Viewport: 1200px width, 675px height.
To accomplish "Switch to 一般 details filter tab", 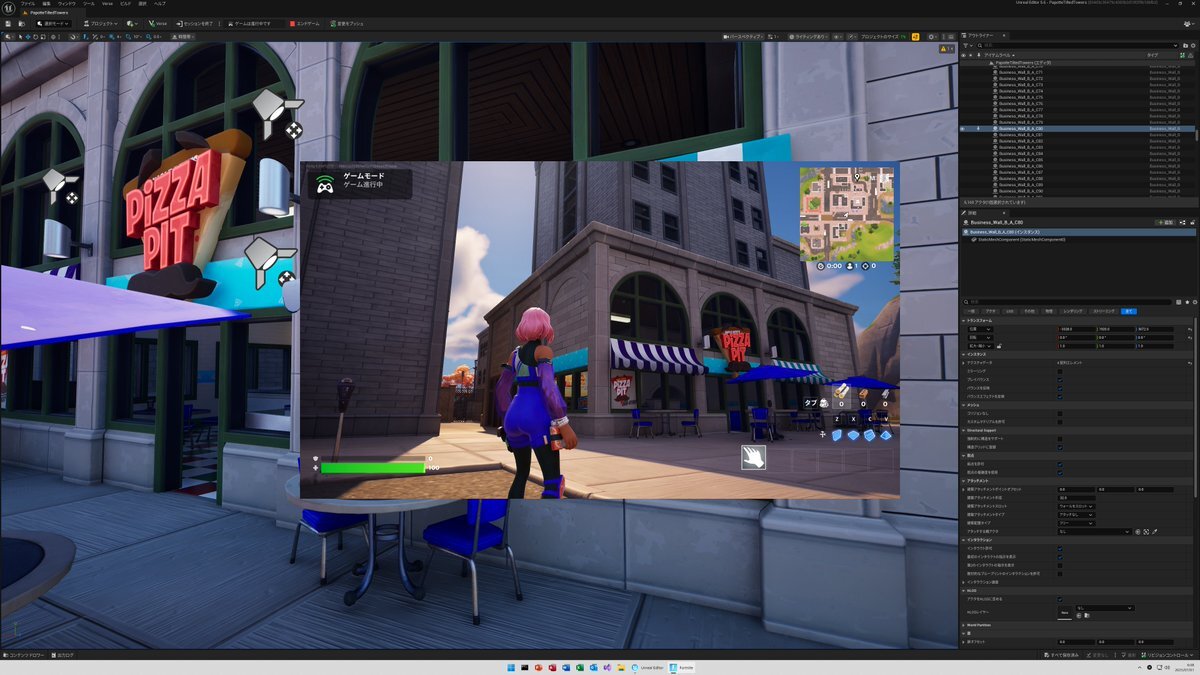I will point(970,311).
